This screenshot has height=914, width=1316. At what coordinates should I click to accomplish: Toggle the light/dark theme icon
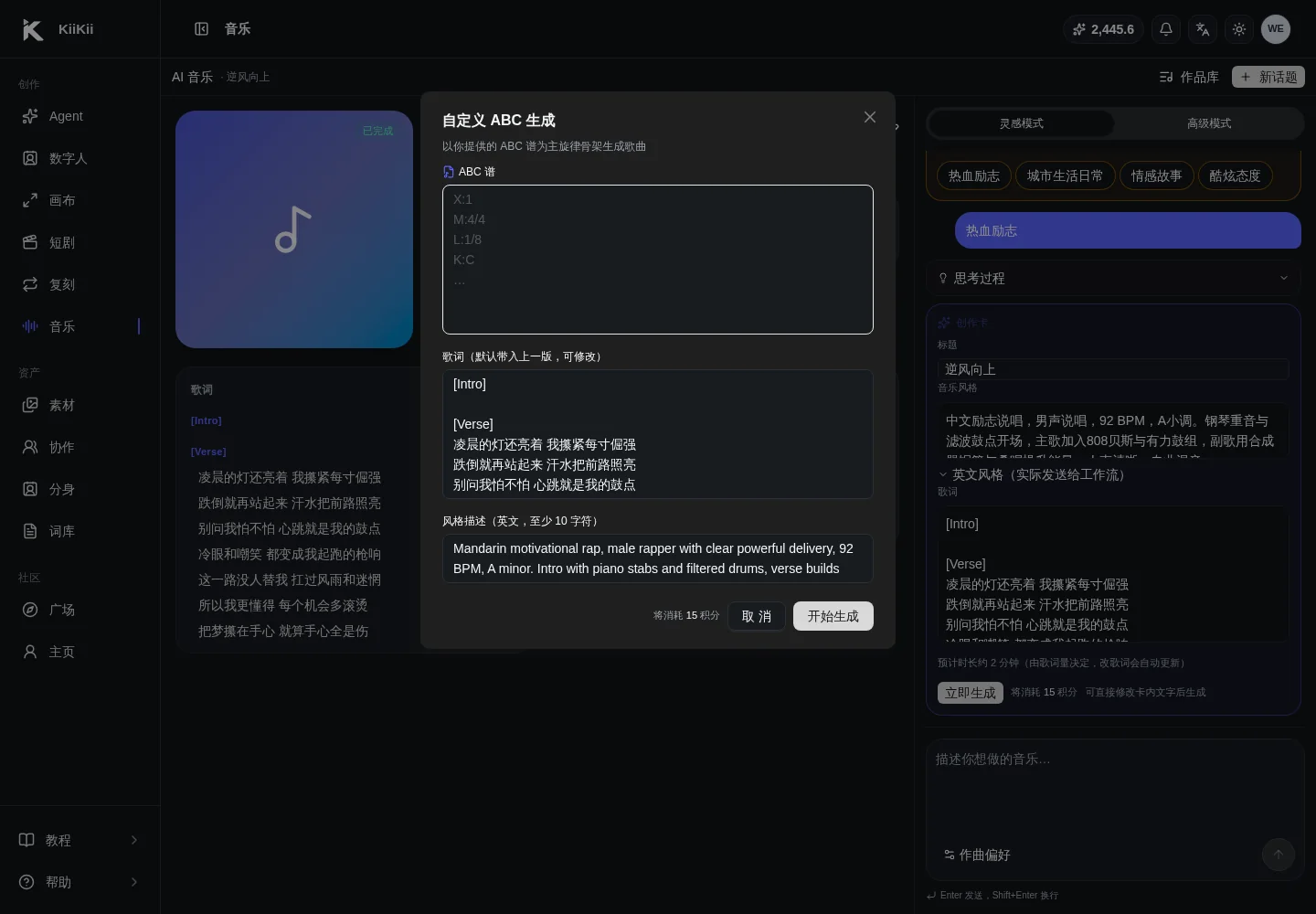(x=1239, y=29)
